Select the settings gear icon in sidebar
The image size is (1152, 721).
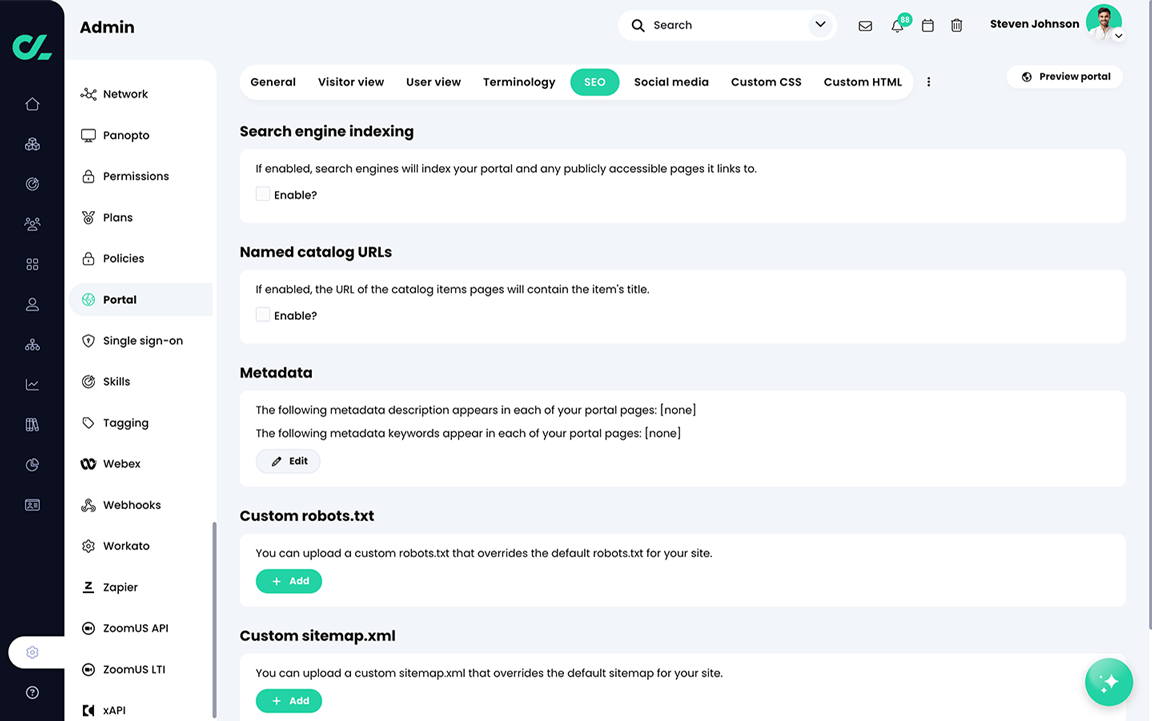pos(32,651)
